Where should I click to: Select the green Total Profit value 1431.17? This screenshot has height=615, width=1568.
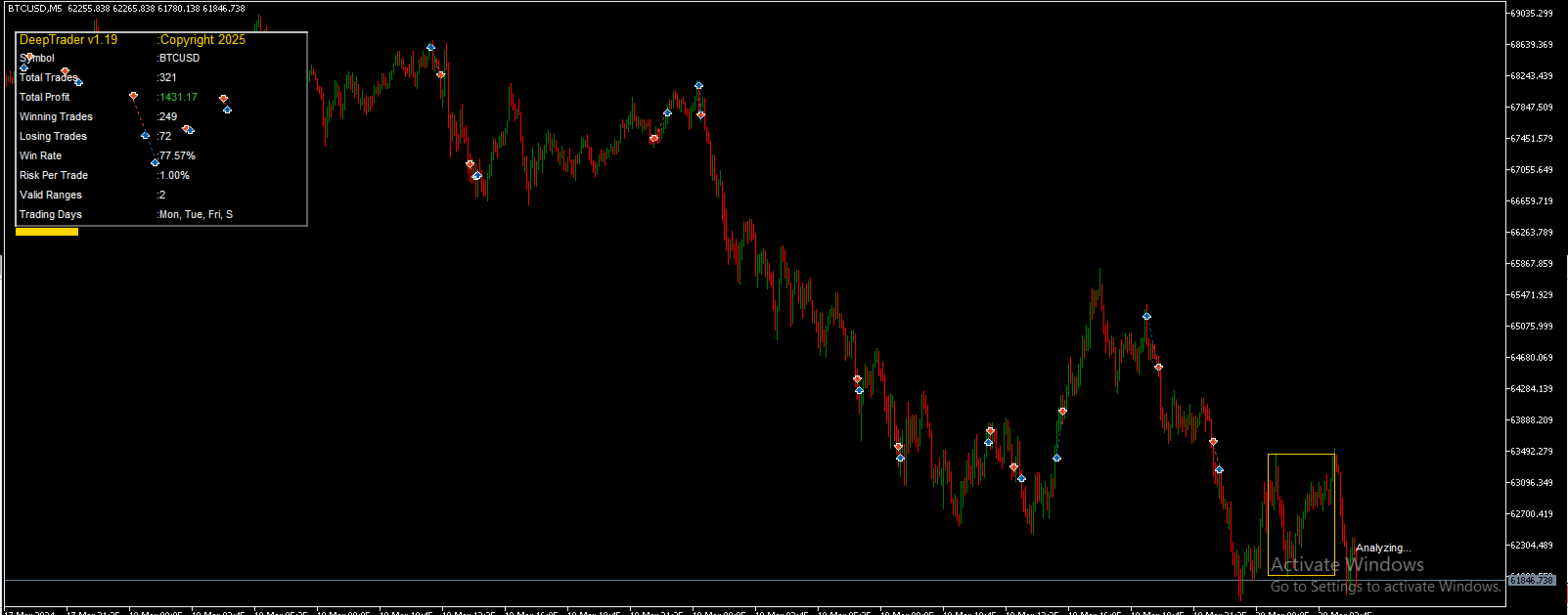coord(179,97)
